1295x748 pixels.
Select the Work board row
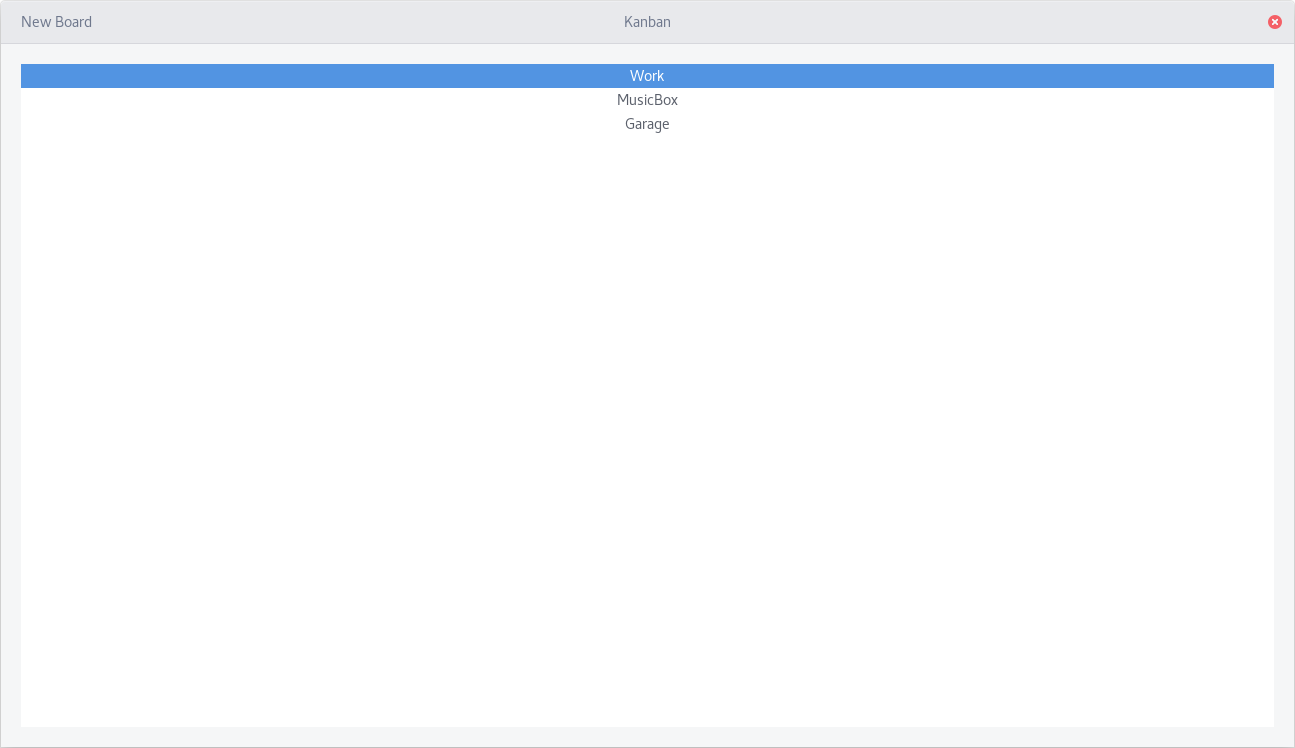(x=647, y=76)
